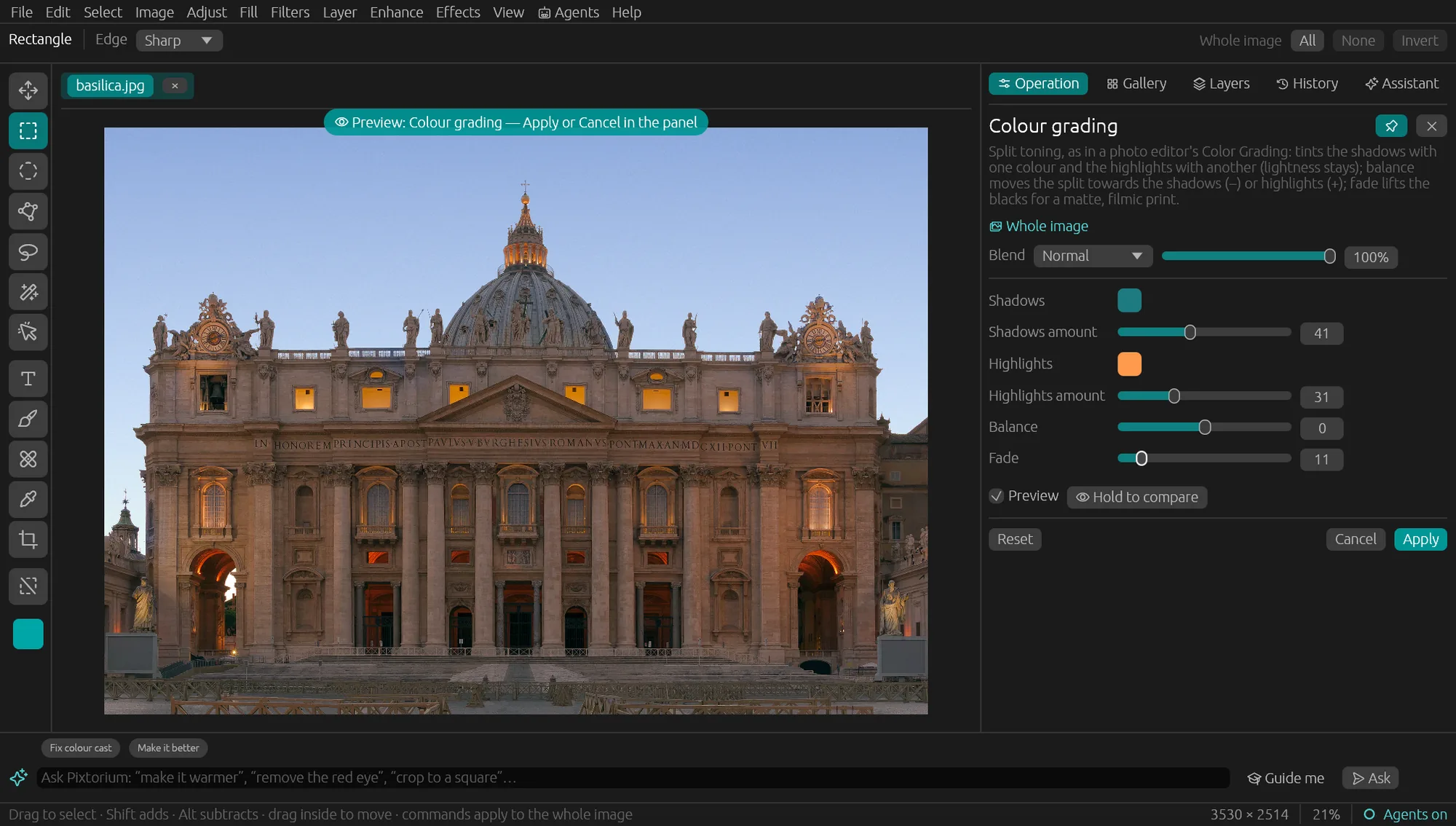The width and height of the screenshot is (1456, 826).
Task: Open the Agents menu
Action: click(x=569, y=12)
